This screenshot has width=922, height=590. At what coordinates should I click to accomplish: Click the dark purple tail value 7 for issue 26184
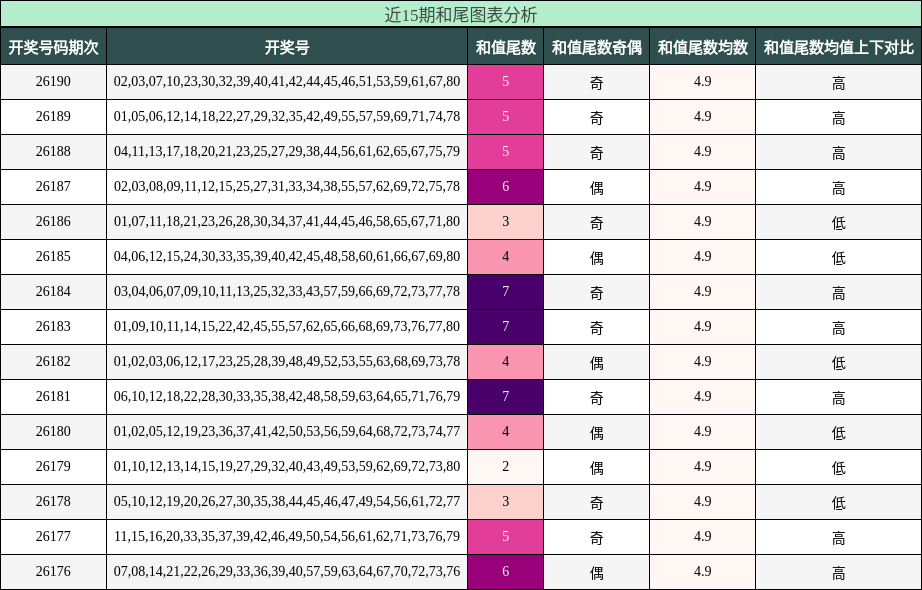pos(506,292)
